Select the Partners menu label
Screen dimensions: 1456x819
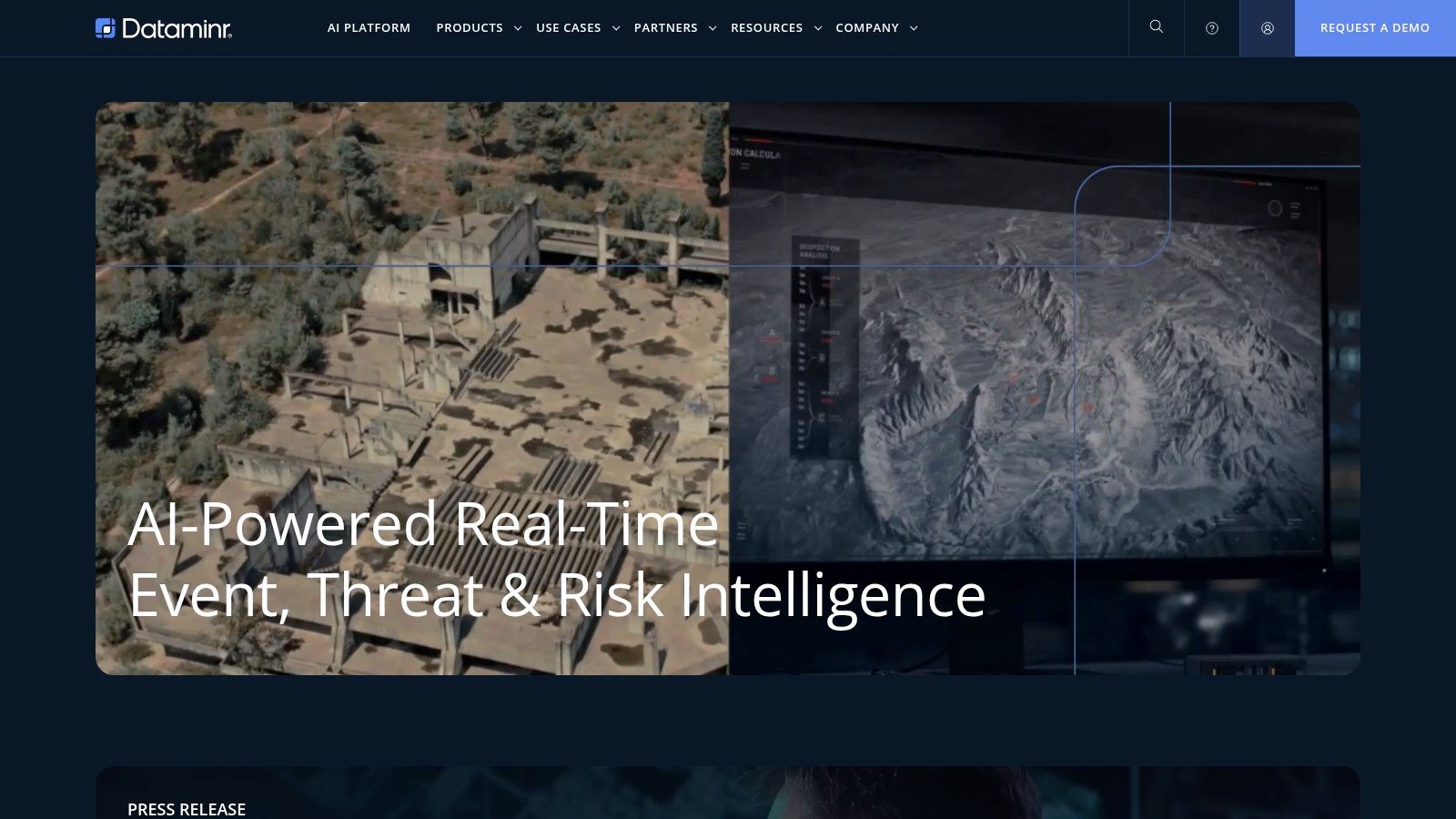click(666, 28)
